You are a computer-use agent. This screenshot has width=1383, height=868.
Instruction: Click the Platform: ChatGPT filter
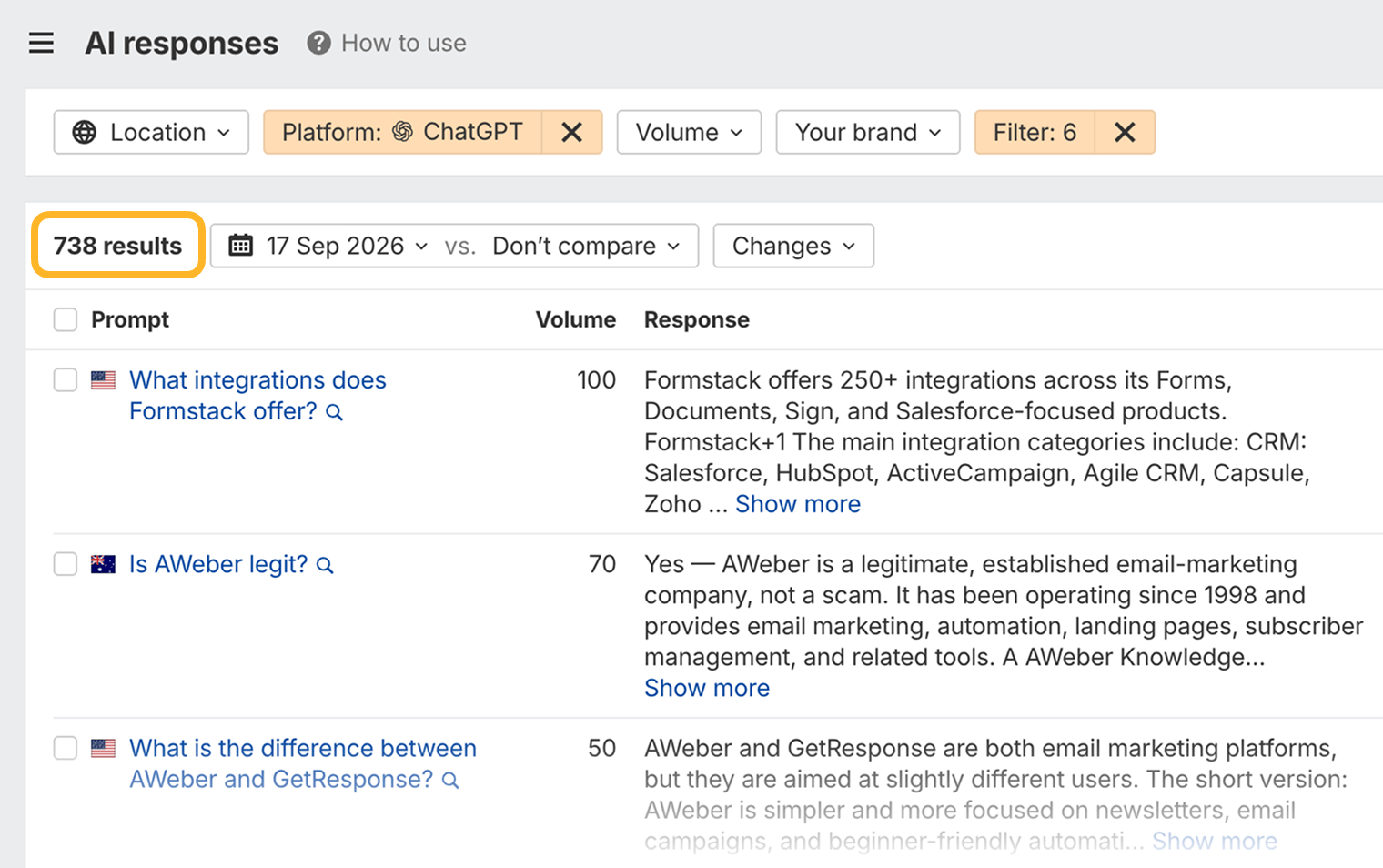coord(403,132)
